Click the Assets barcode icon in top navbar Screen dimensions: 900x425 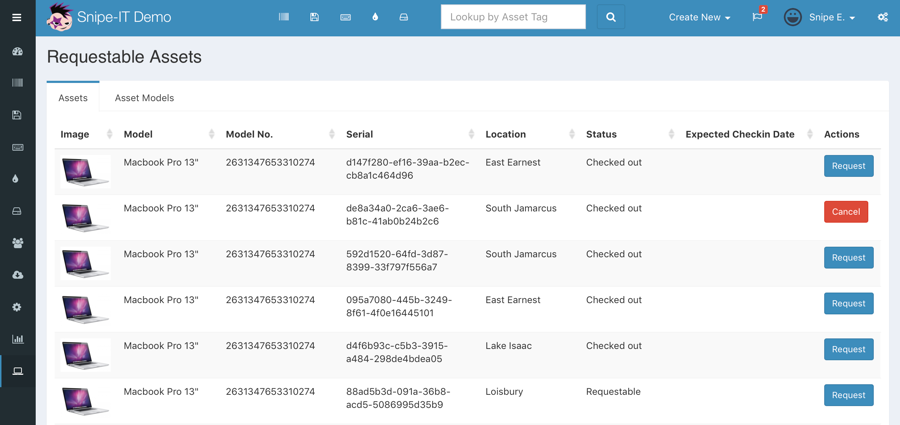pyautogui.click(x=284, y=17)
